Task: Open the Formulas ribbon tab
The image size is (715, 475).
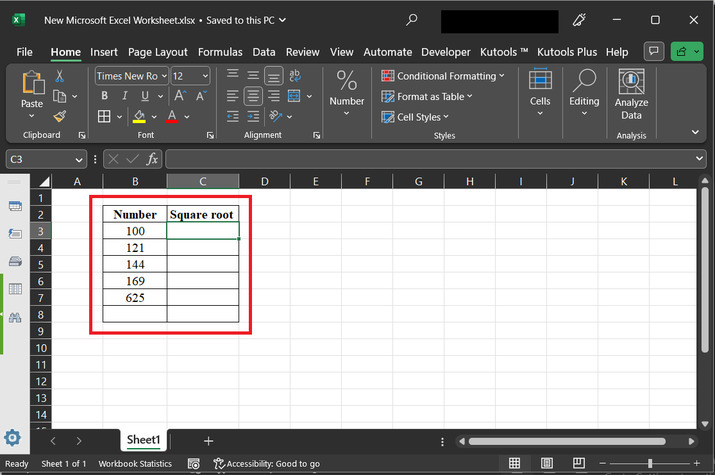Action: [219, 52]
